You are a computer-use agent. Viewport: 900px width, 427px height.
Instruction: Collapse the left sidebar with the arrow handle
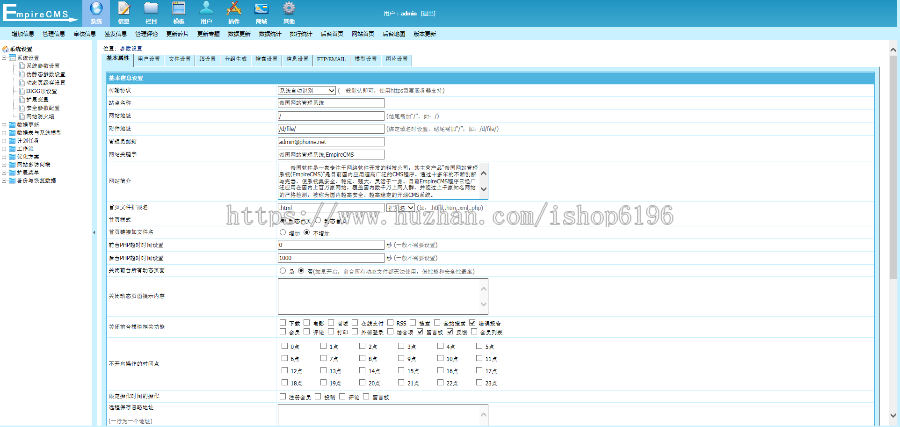click(94, 232)
